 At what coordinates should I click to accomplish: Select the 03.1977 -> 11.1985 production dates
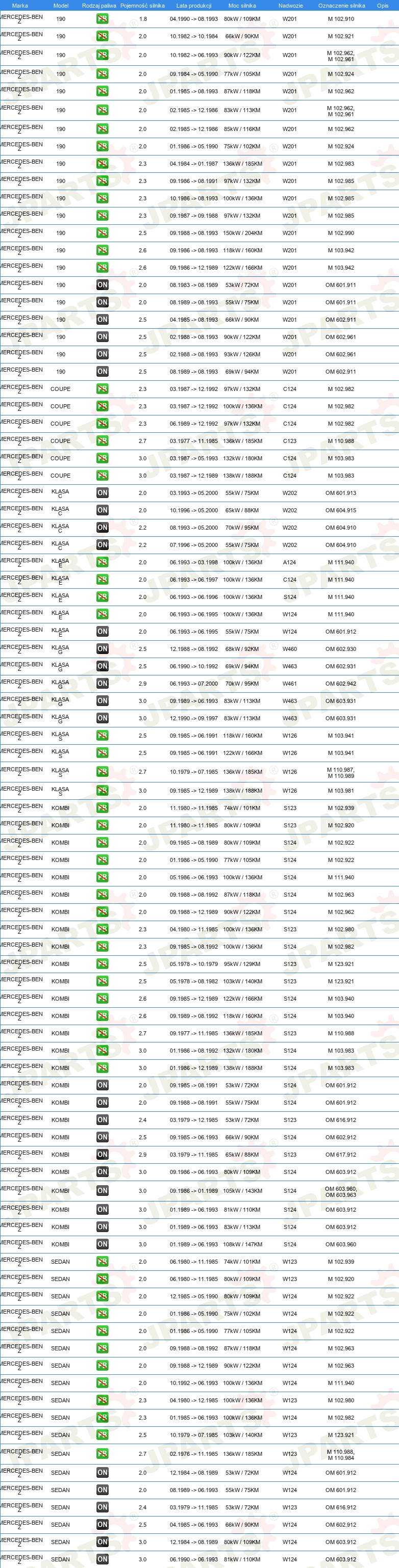(x=194, y=441)
